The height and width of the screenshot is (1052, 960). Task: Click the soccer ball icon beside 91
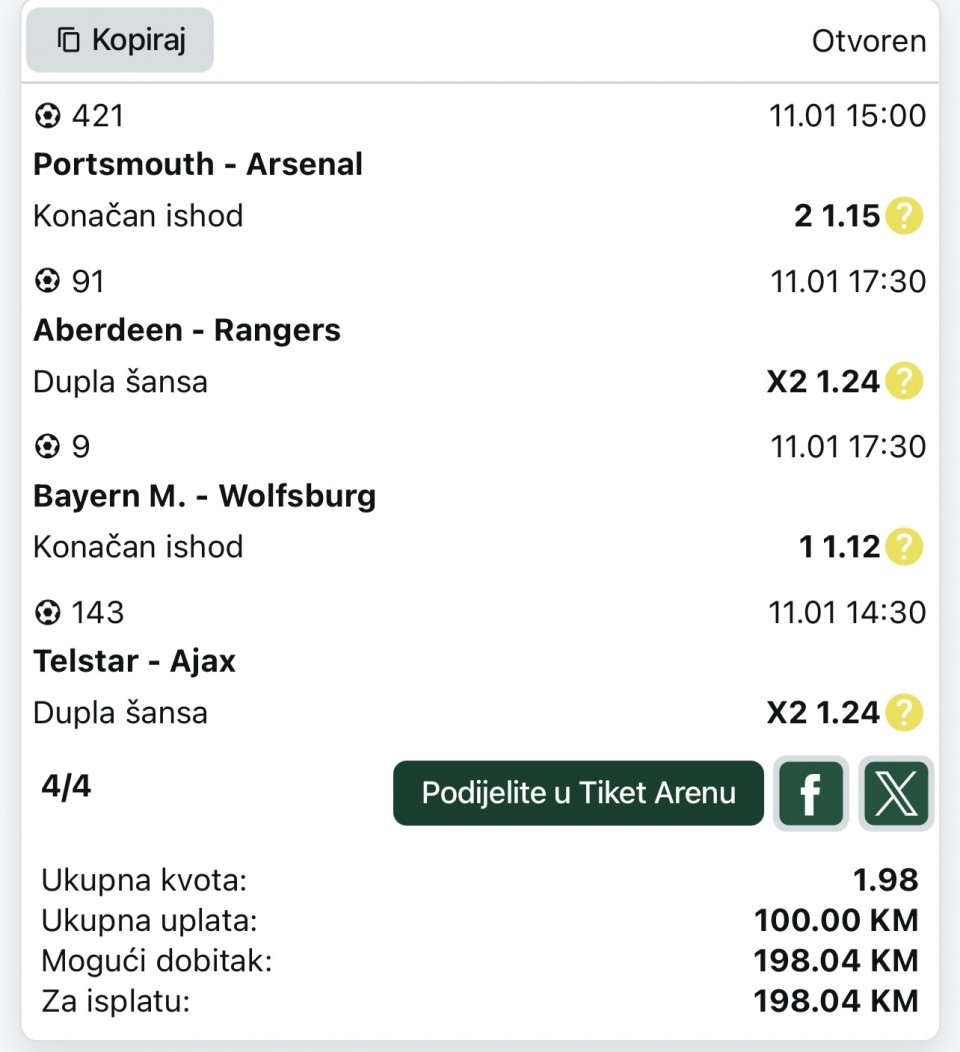tap(47, 282)
